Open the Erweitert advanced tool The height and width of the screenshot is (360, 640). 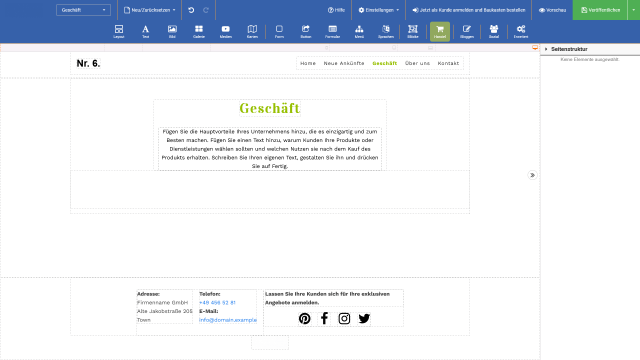(x=521, y=31)
